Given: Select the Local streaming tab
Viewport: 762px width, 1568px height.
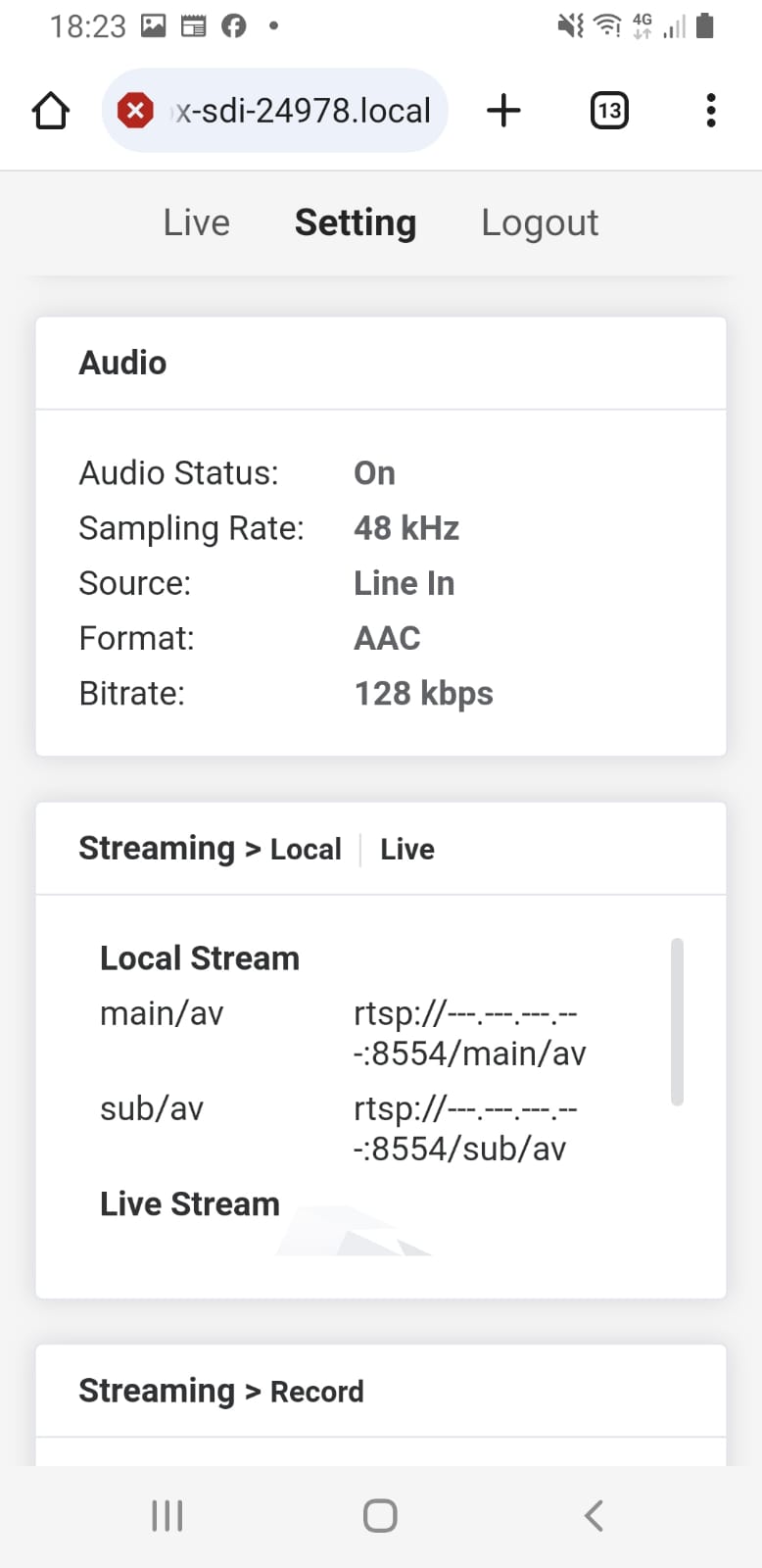Looking at the screenshot, I should click(x=306, y=850).
